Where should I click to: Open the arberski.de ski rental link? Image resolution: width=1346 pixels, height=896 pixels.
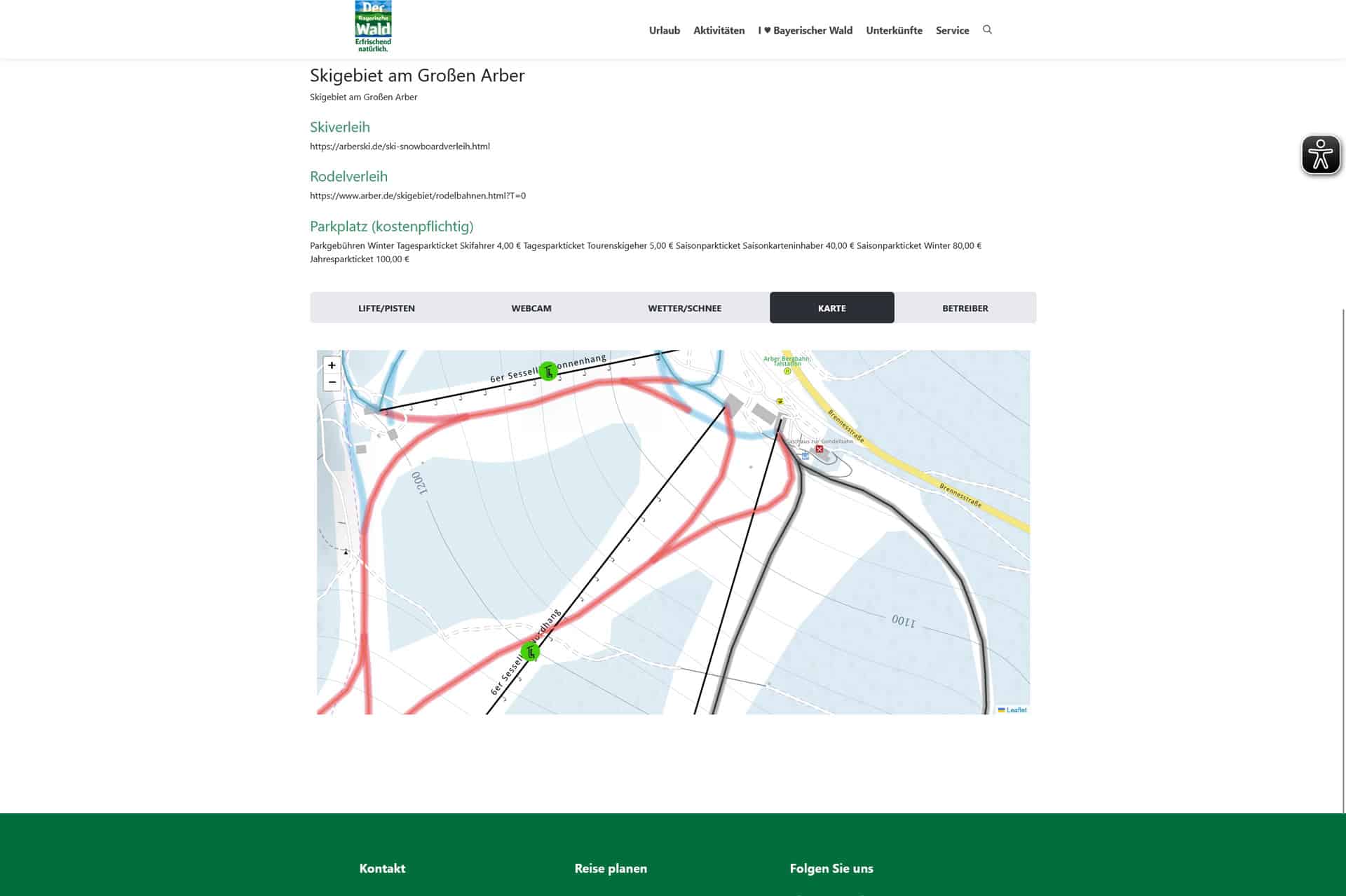point(400,147)
